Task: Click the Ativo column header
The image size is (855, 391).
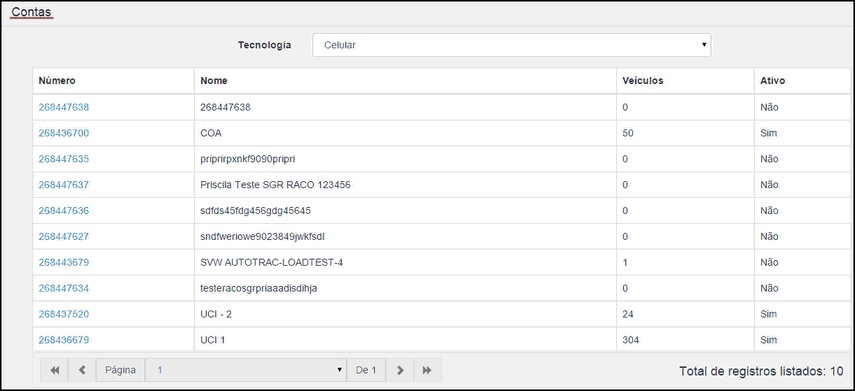Action: 804,81
